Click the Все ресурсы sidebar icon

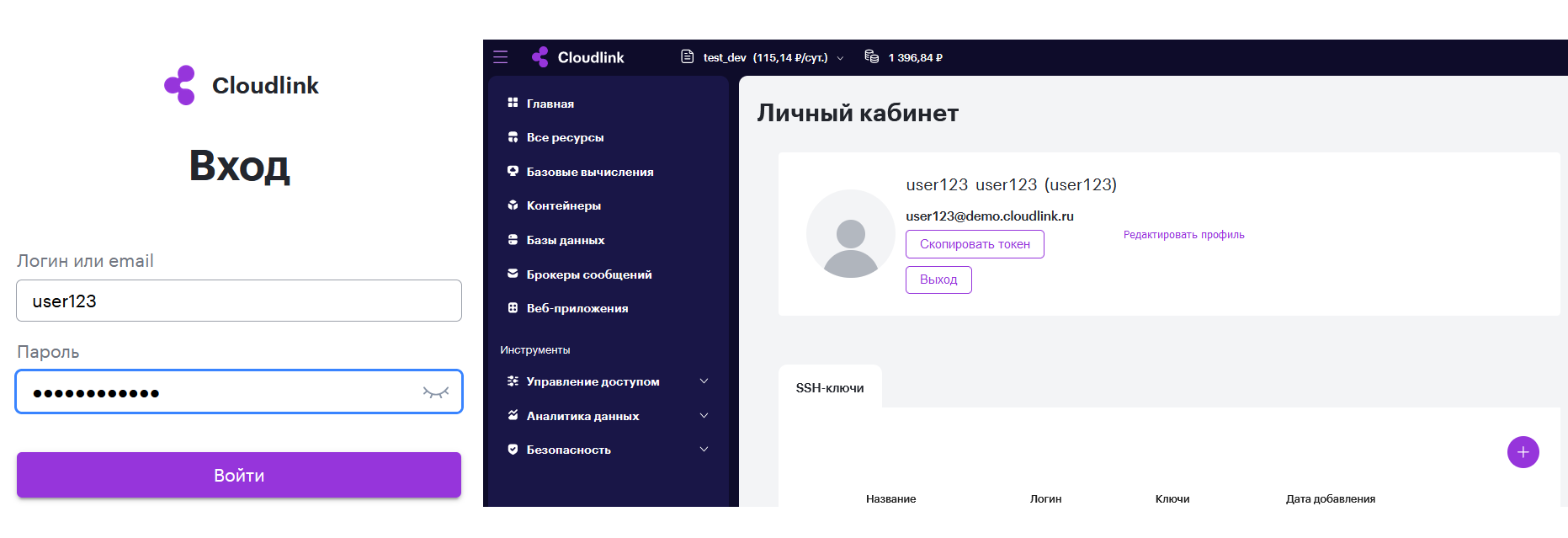(x=513, y=137)
